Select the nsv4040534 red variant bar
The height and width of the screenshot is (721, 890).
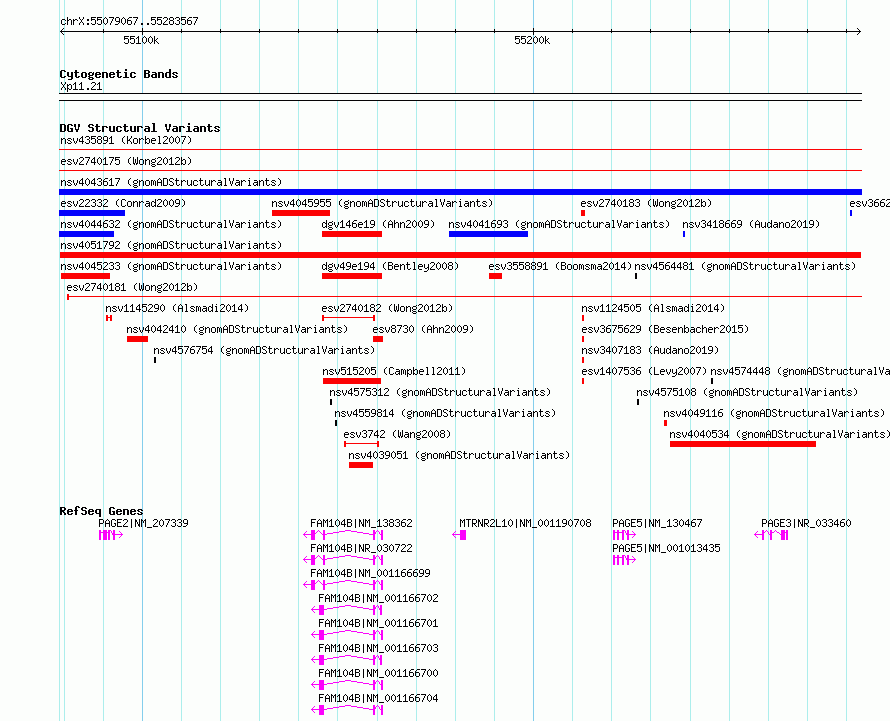(743, 444)
